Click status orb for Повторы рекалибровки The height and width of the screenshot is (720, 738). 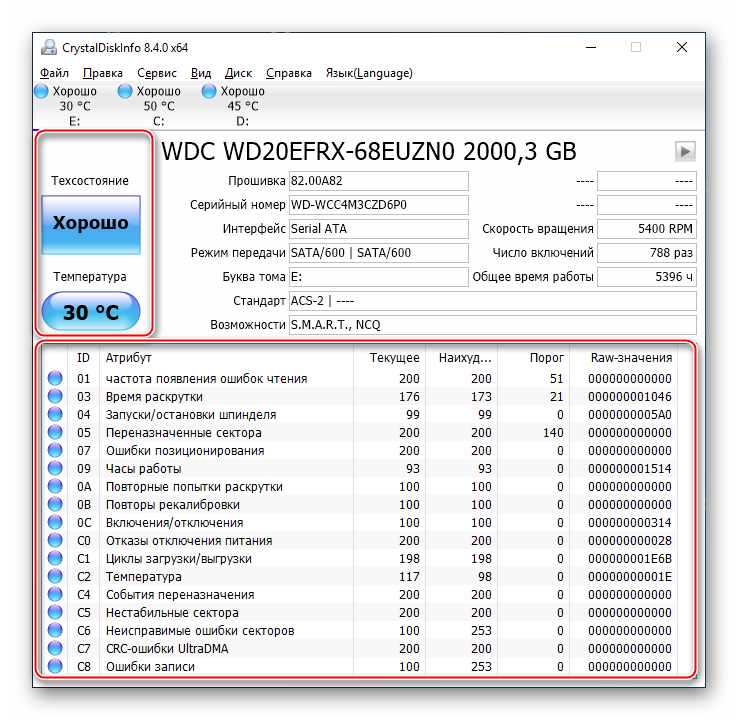tap(55, 504)
